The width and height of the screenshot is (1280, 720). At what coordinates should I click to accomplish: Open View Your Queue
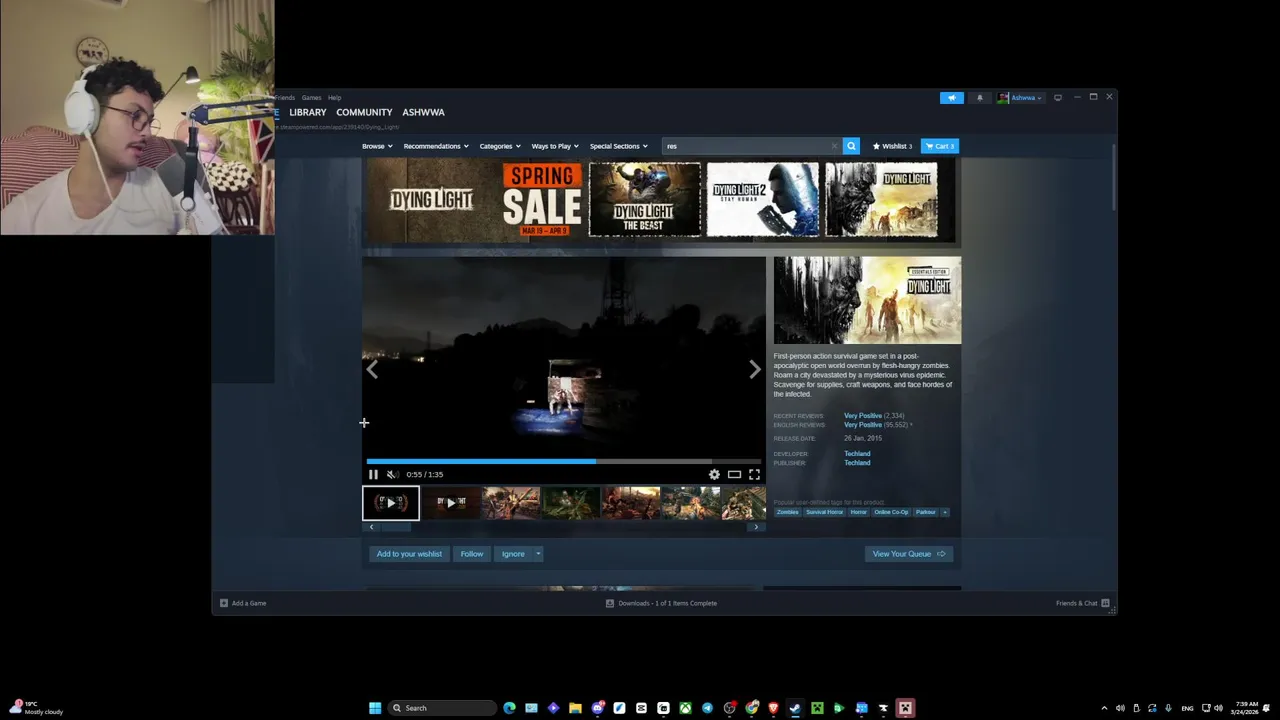(x=908, y=554)
